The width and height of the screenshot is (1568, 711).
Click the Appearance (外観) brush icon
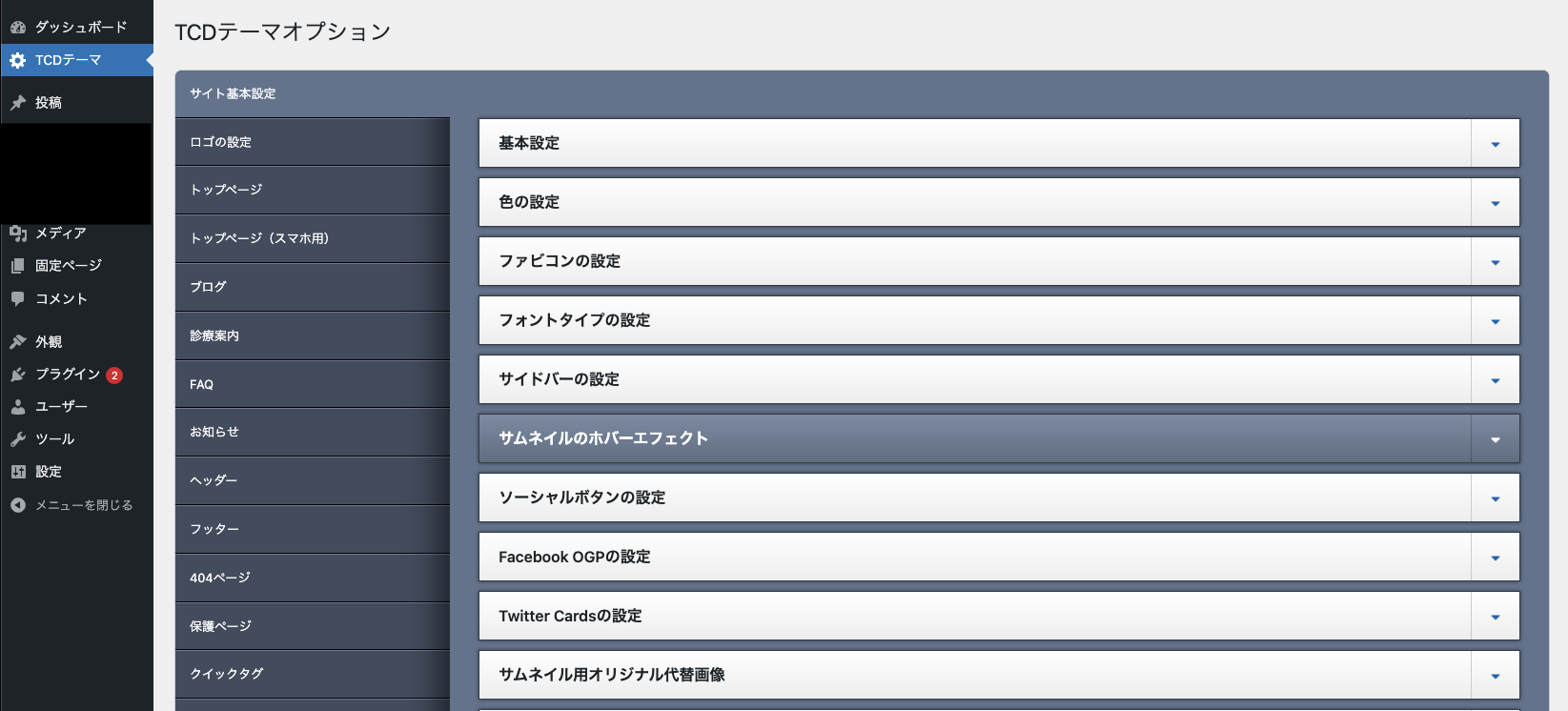click(x=18, y=341)
